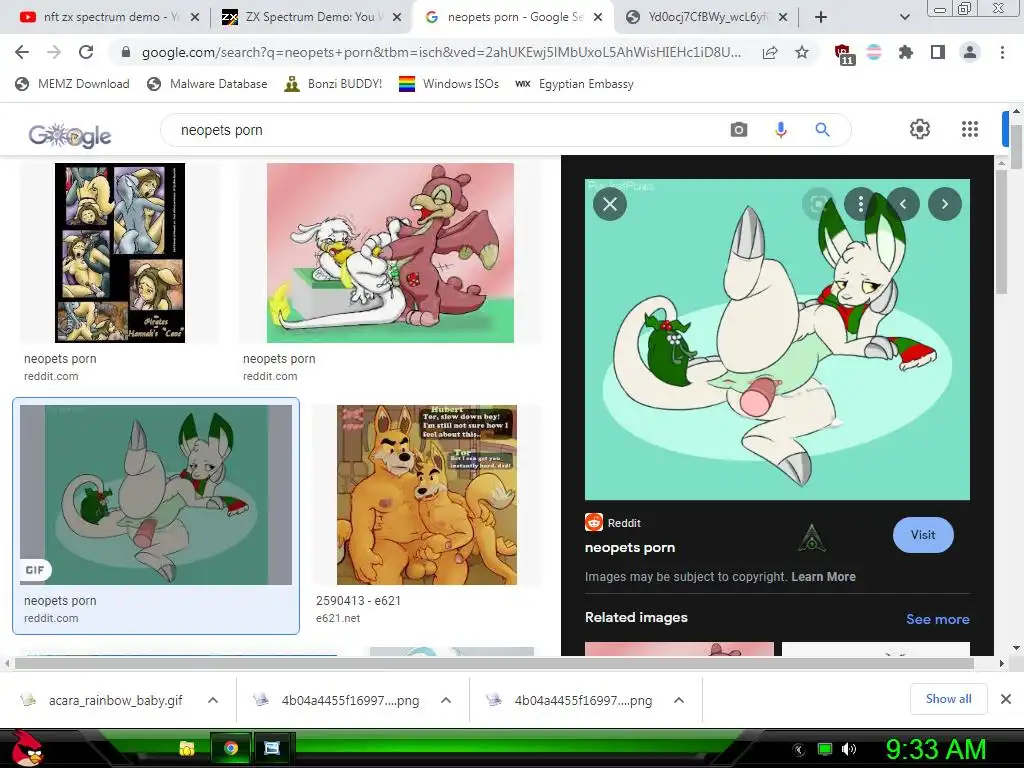The width and height of the screenshot is (1024, 768).
Task: Open the e621.net source link
Action: 338,618
